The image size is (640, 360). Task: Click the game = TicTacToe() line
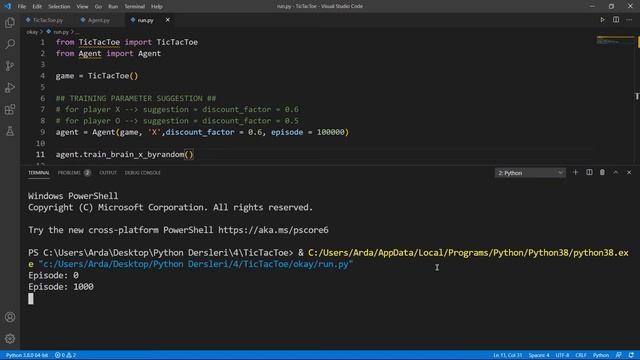coord(97,76)
